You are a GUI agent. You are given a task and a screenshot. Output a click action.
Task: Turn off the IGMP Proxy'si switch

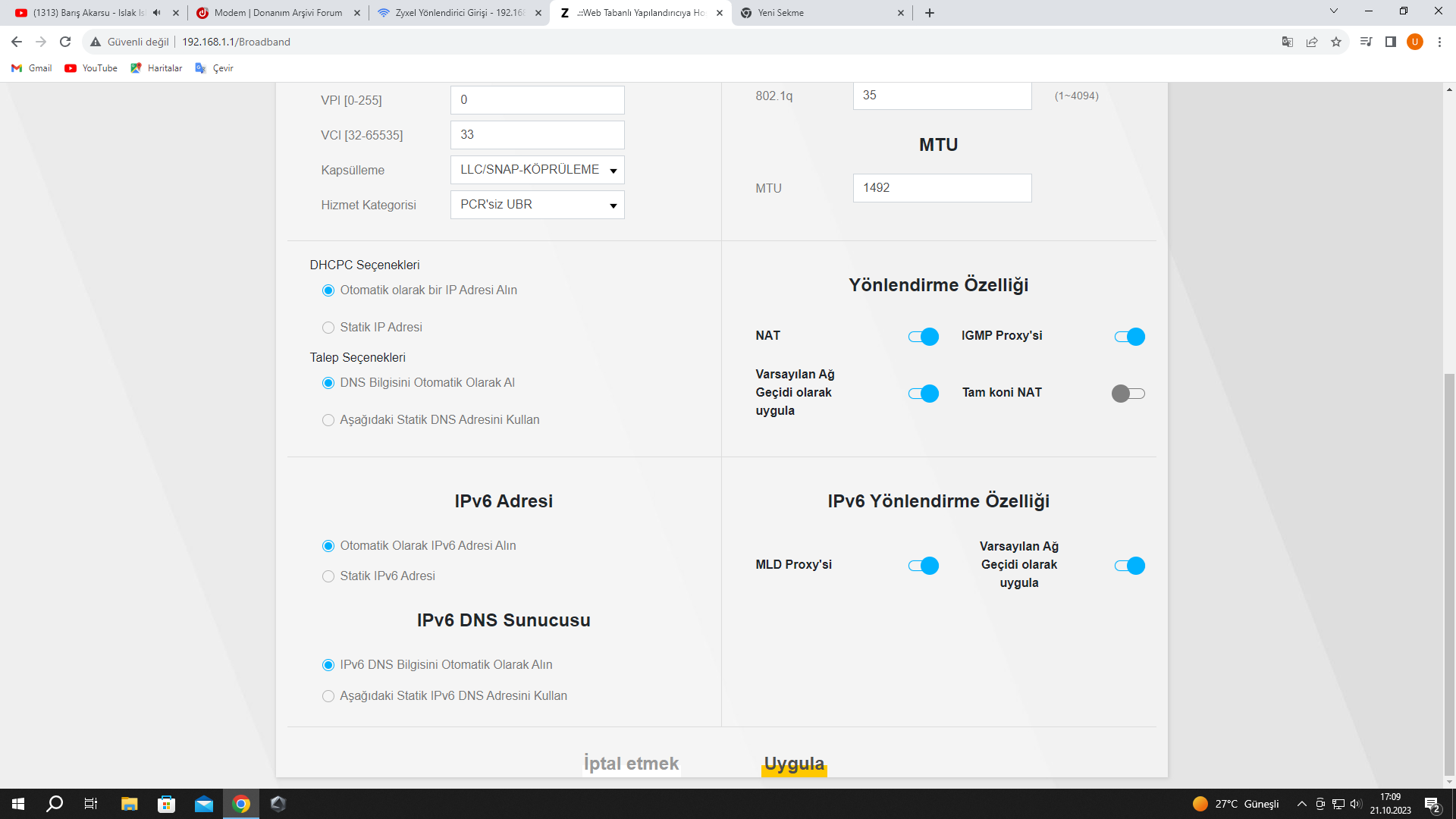point(1129,337)
